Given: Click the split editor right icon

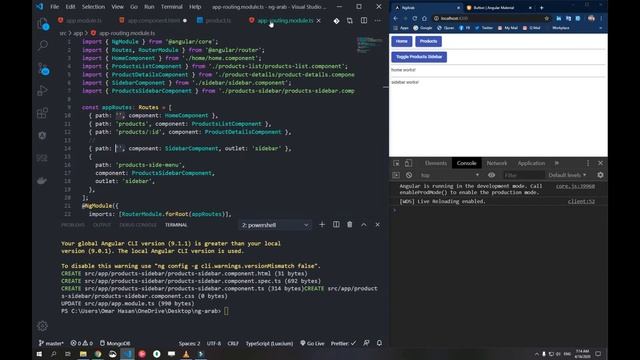Looking at the screenshot, I should [364, 20].
